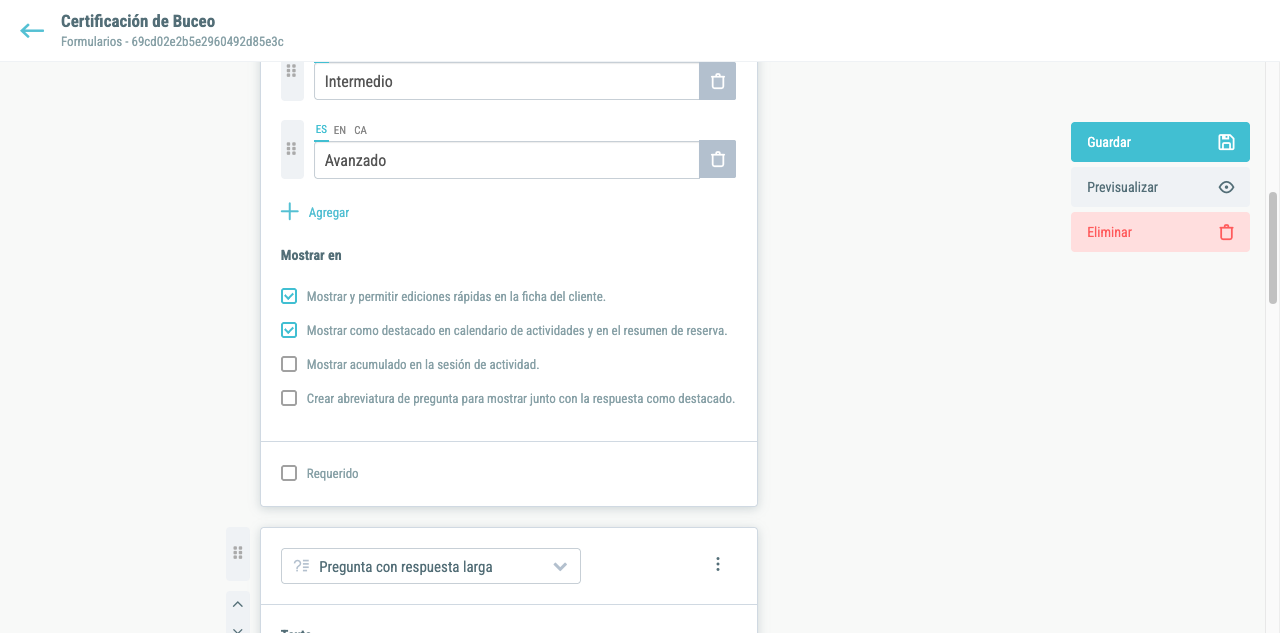Screen dimensions: 1280x633
Task: Click the Eliminar button
Action: [x=1160, y=232]
